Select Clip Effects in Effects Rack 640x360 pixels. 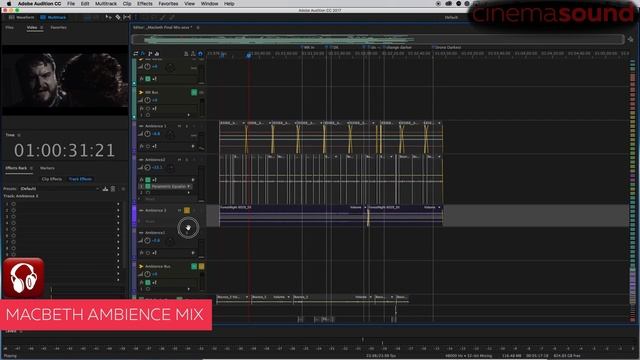pyautogui.click(x=52, y=179)
